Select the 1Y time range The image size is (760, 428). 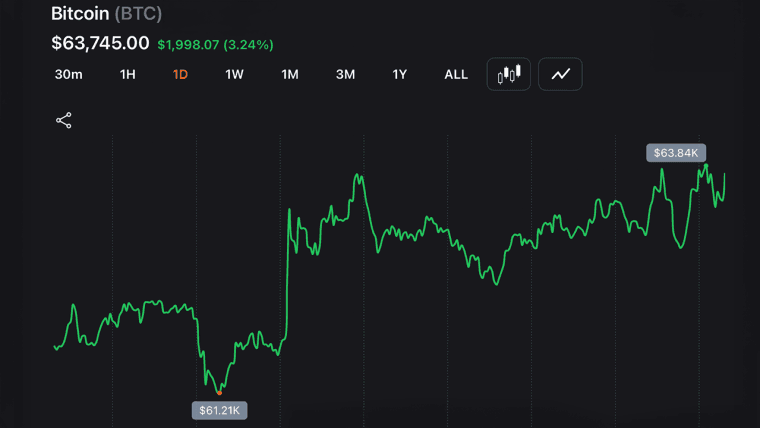399,74
